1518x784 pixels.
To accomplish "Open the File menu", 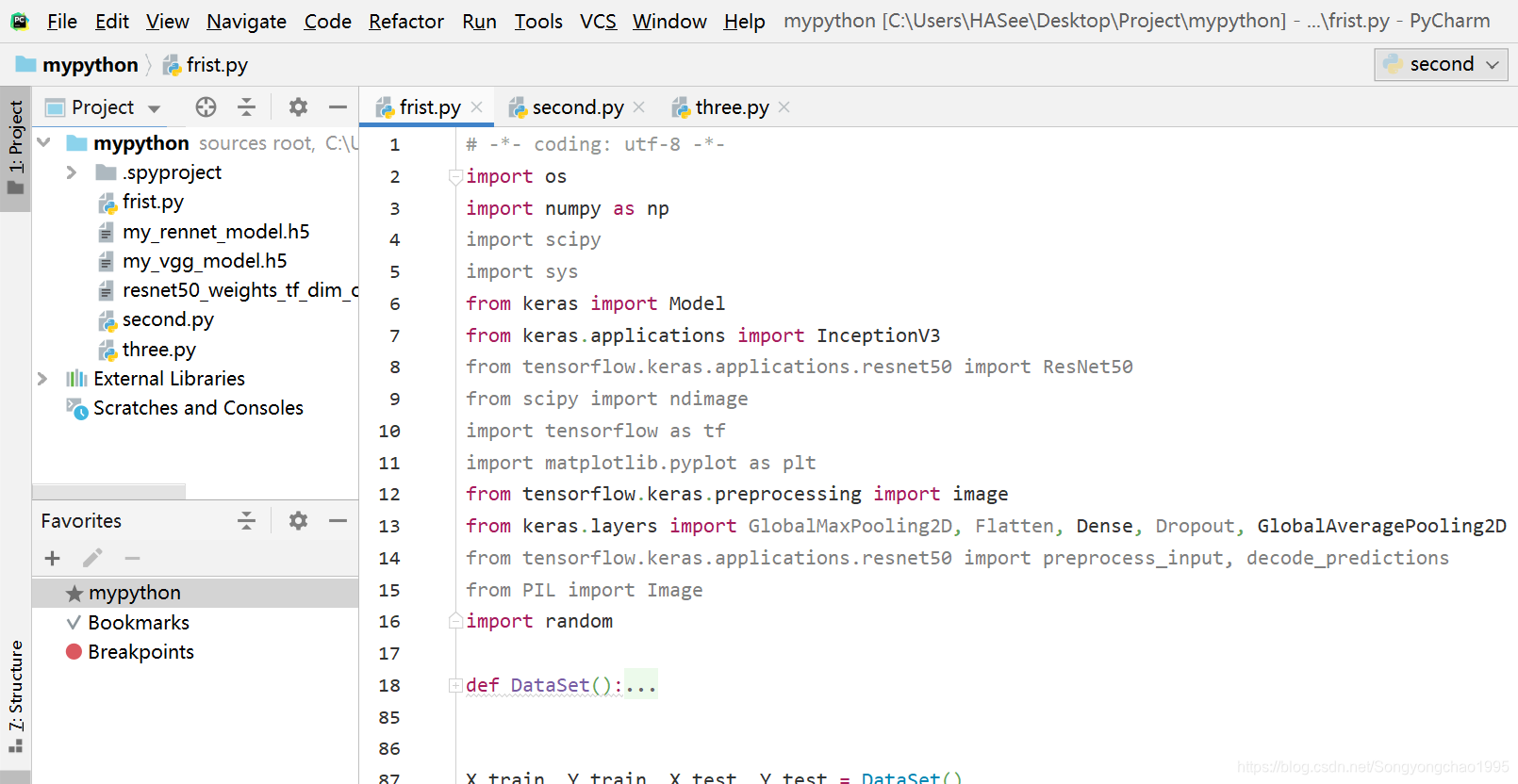I will [x=61, y=21].
